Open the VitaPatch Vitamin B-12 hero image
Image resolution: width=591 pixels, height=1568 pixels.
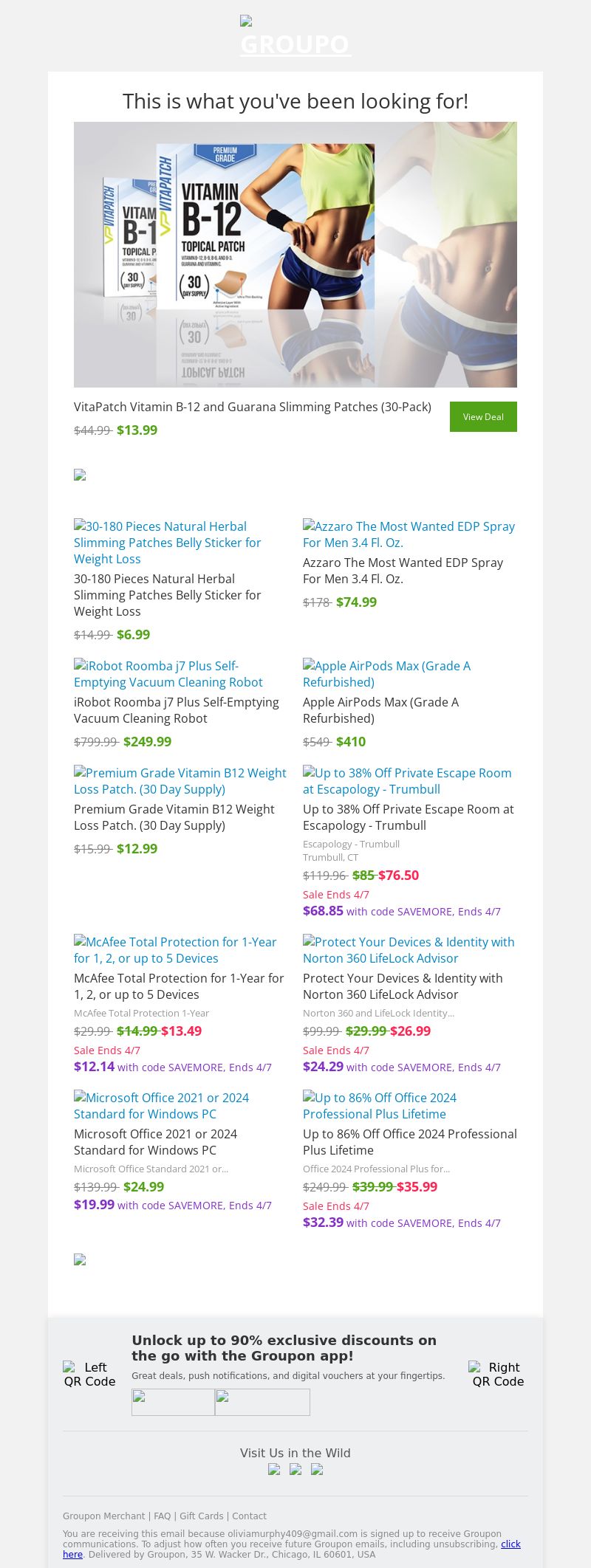point(295,255)
